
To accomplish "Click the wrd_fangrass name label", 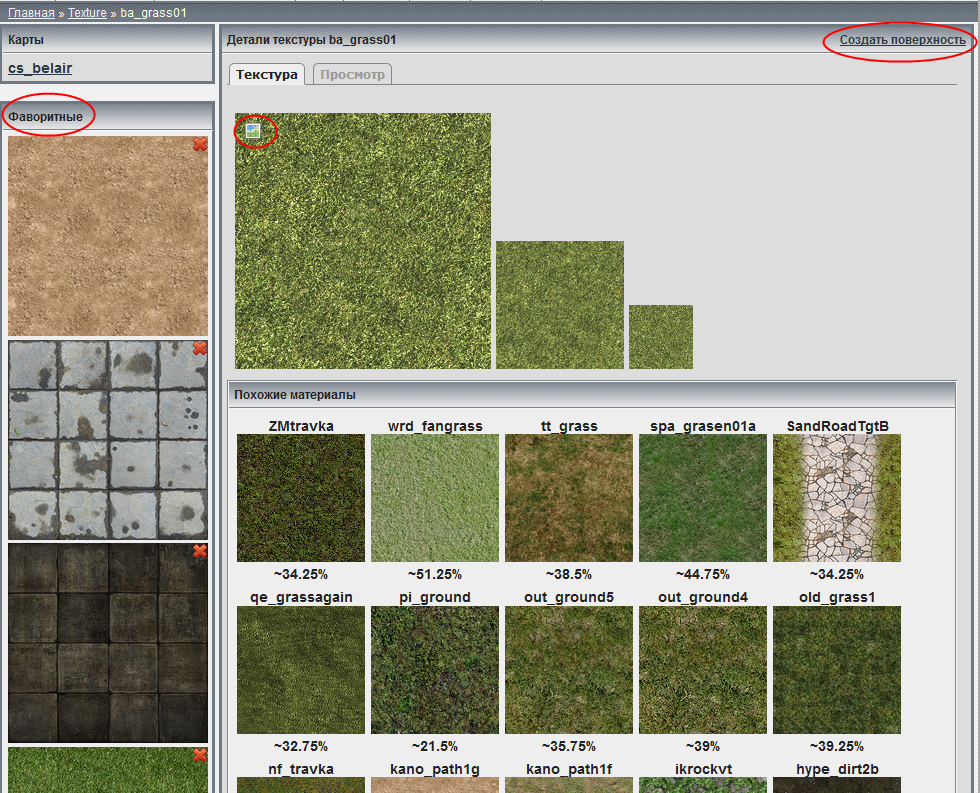I will (x=435, y=426).
